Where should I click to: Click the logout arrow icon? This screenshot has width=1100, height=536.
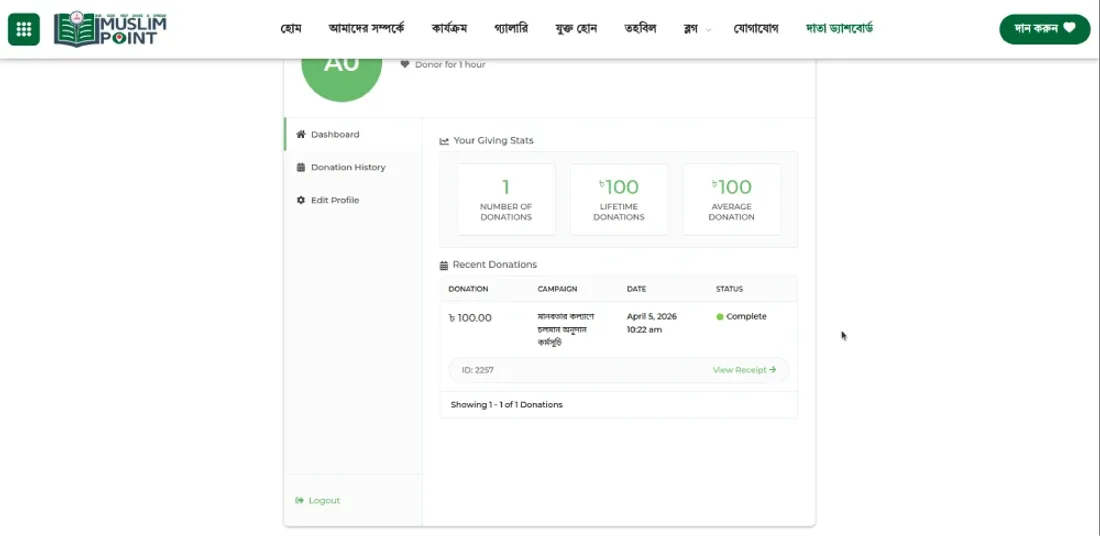pyautogui.click(x=300, y=500)
